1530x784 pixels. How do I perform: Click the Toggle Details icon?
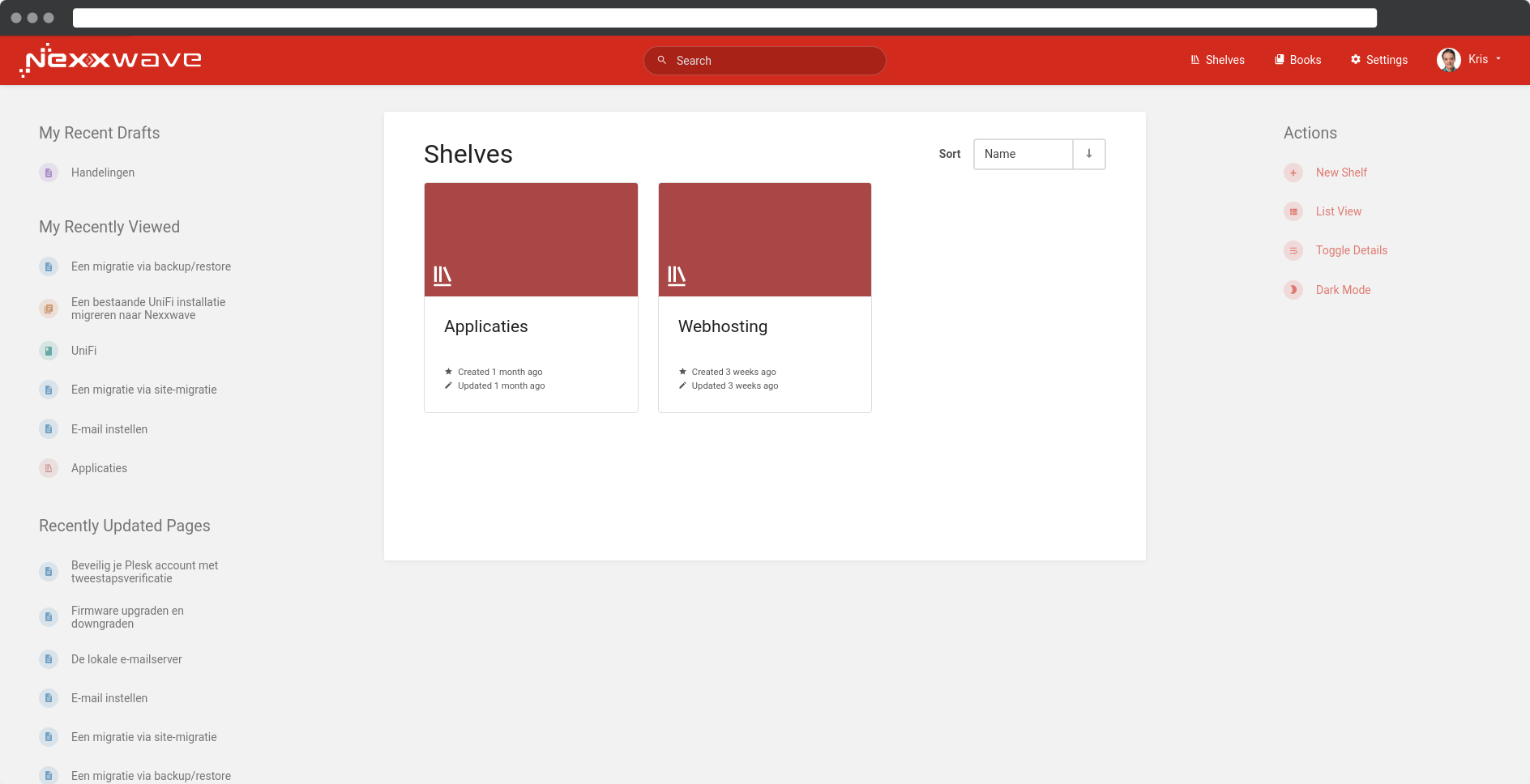pos(1293,250)
